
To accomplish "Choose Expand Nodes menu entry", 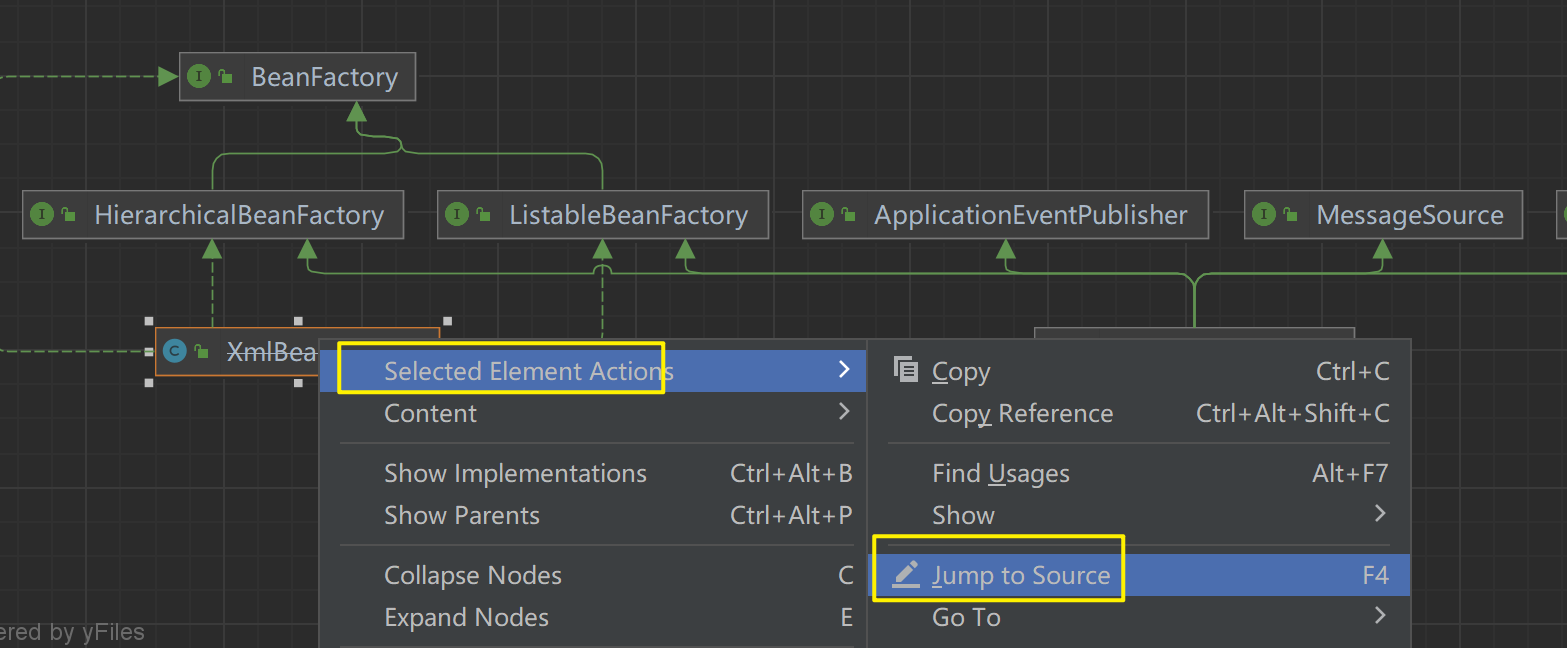I will 466,618.
